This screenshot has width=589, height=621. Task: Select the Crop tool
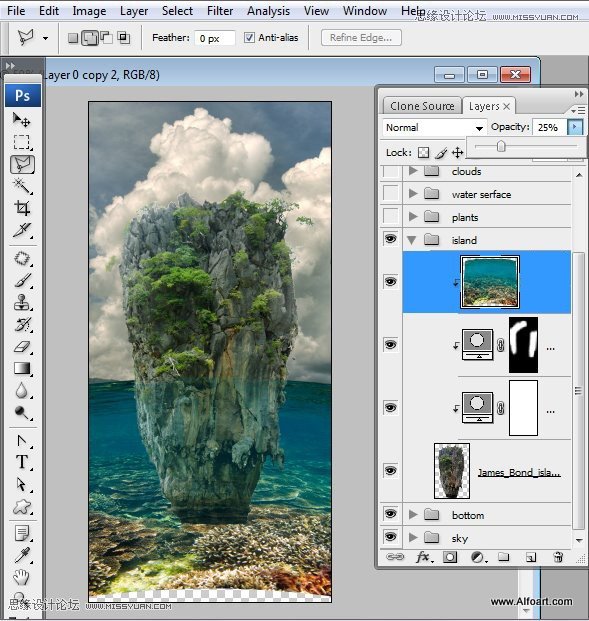click(x=21, y=208)
